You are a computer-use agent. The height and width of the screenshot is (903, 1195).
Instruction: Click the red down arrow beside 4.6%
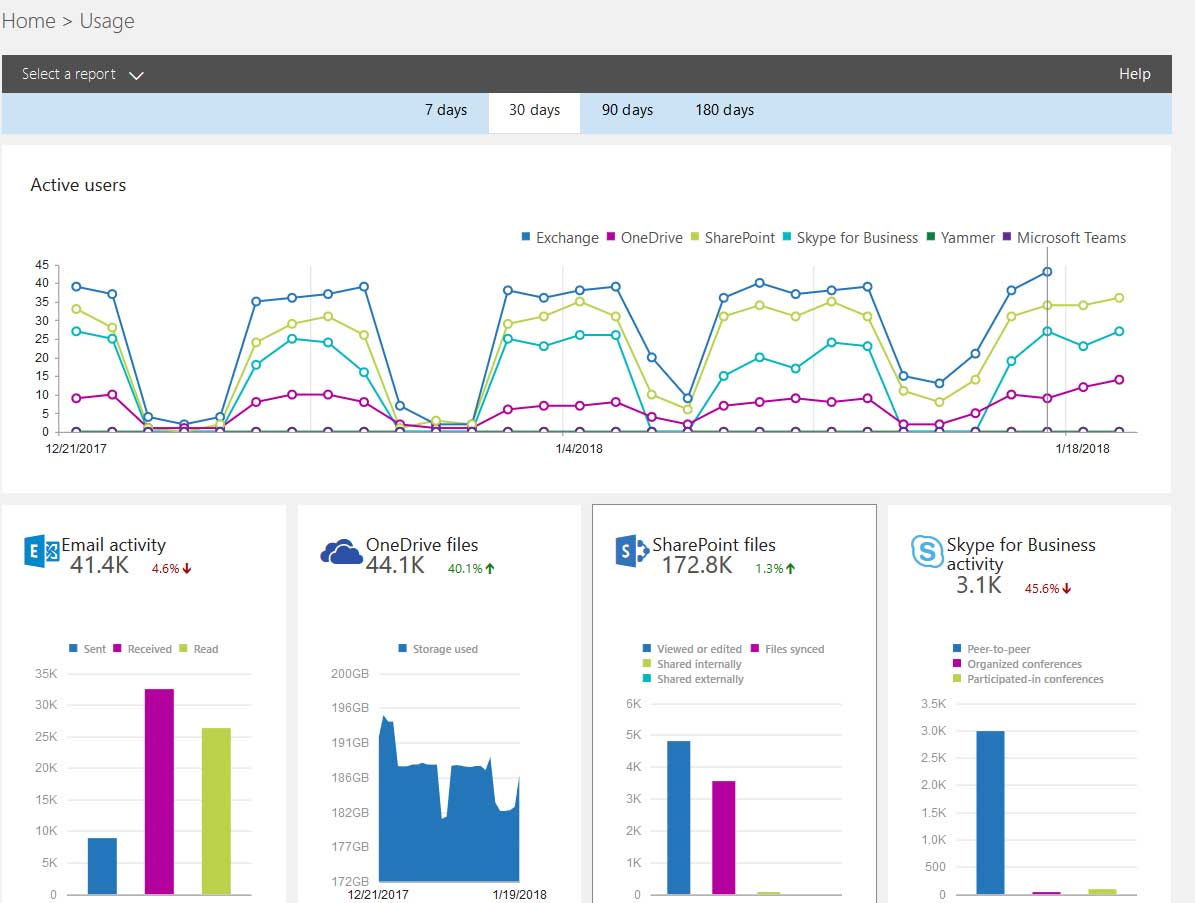187,569
